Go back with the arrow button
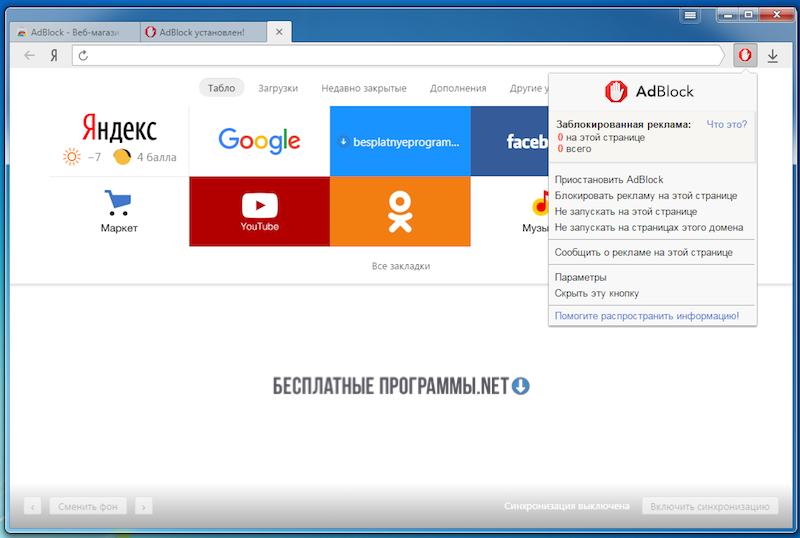800x538 pixels. click(x=30, y=55)
